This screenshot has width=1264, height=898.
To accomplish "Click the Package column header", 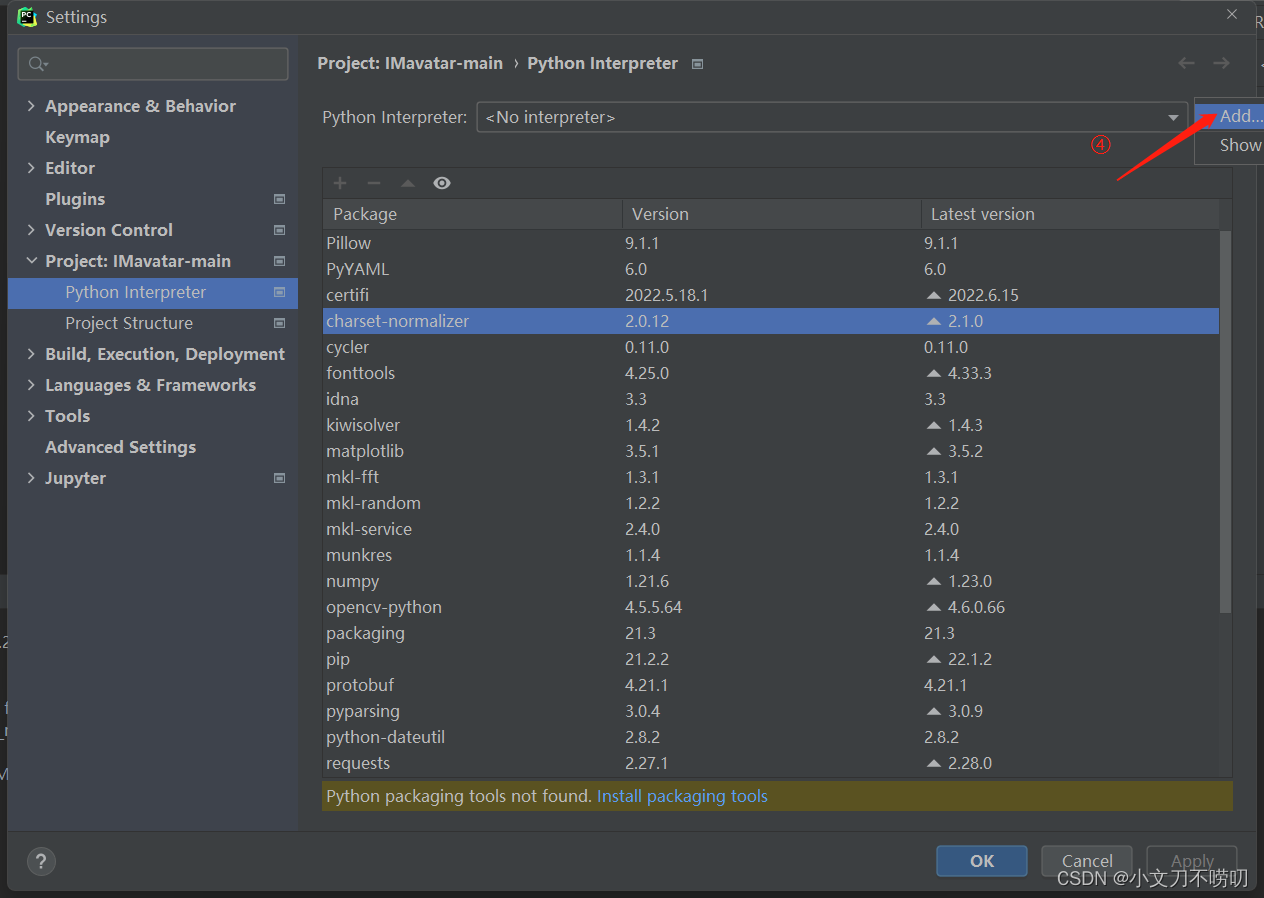I will point(472,214).
